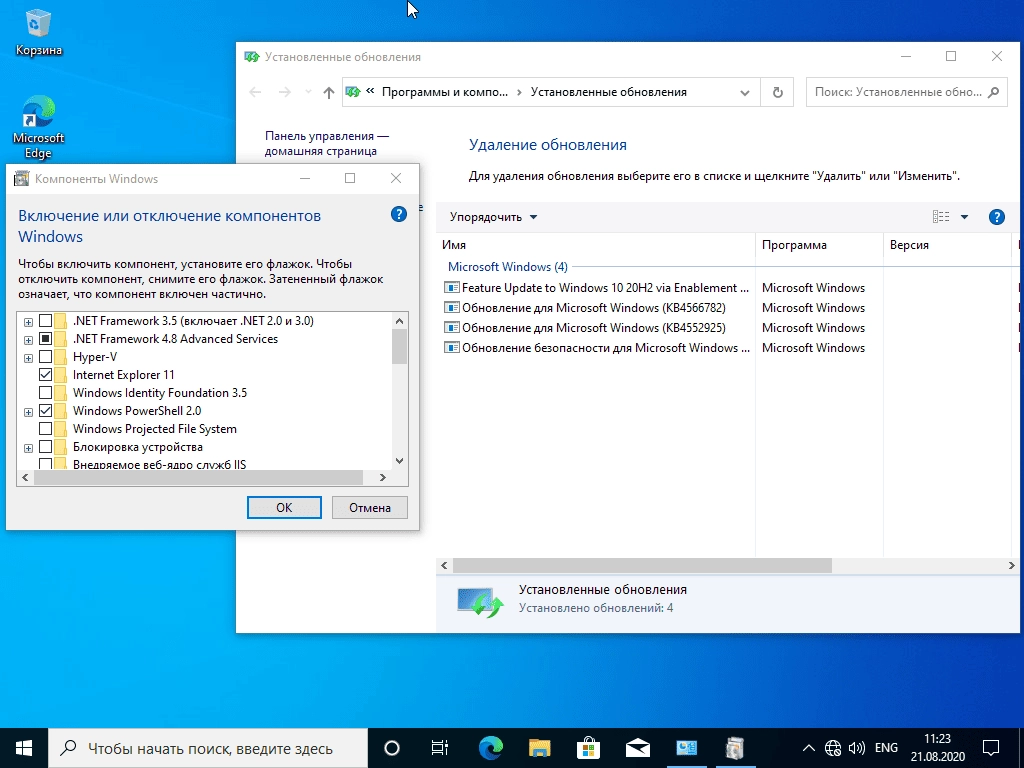Expand the Блокировка устройства tree node
1024x768 pixels.
(x=28, y=448)
